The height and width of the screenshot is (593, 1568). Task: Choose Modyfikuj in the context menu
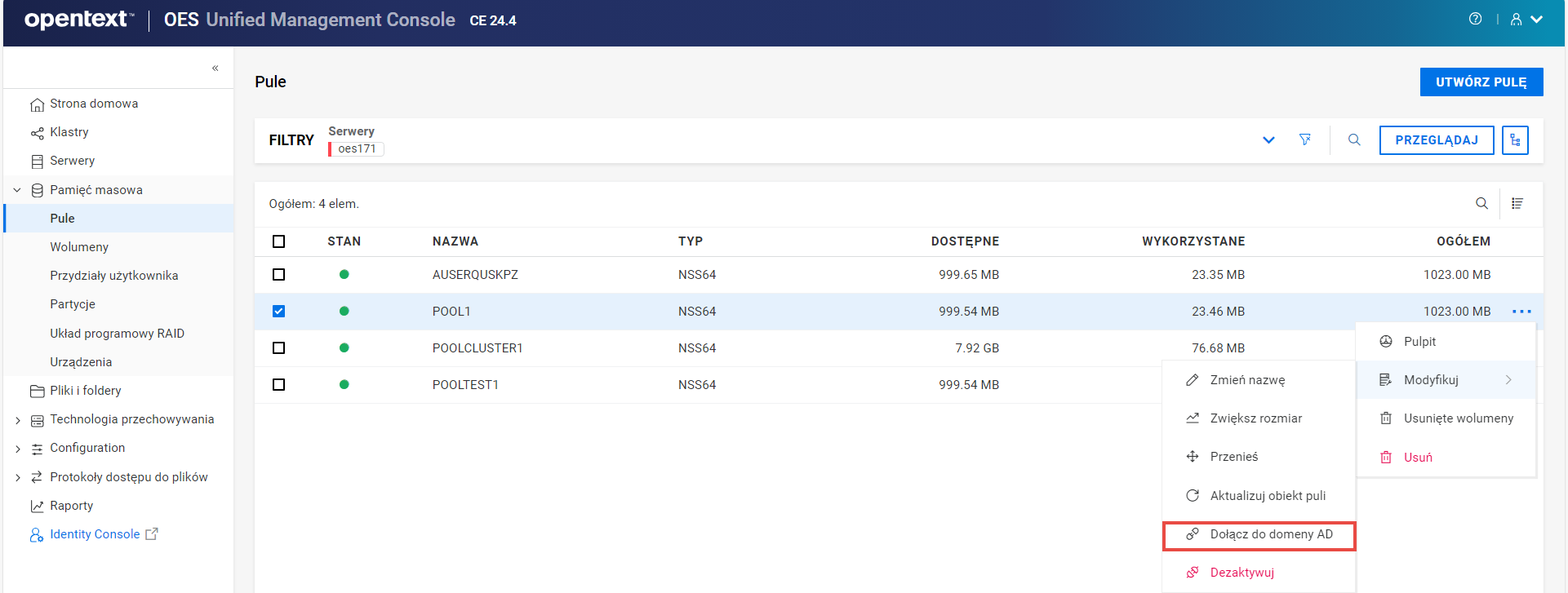(1446, 379)
